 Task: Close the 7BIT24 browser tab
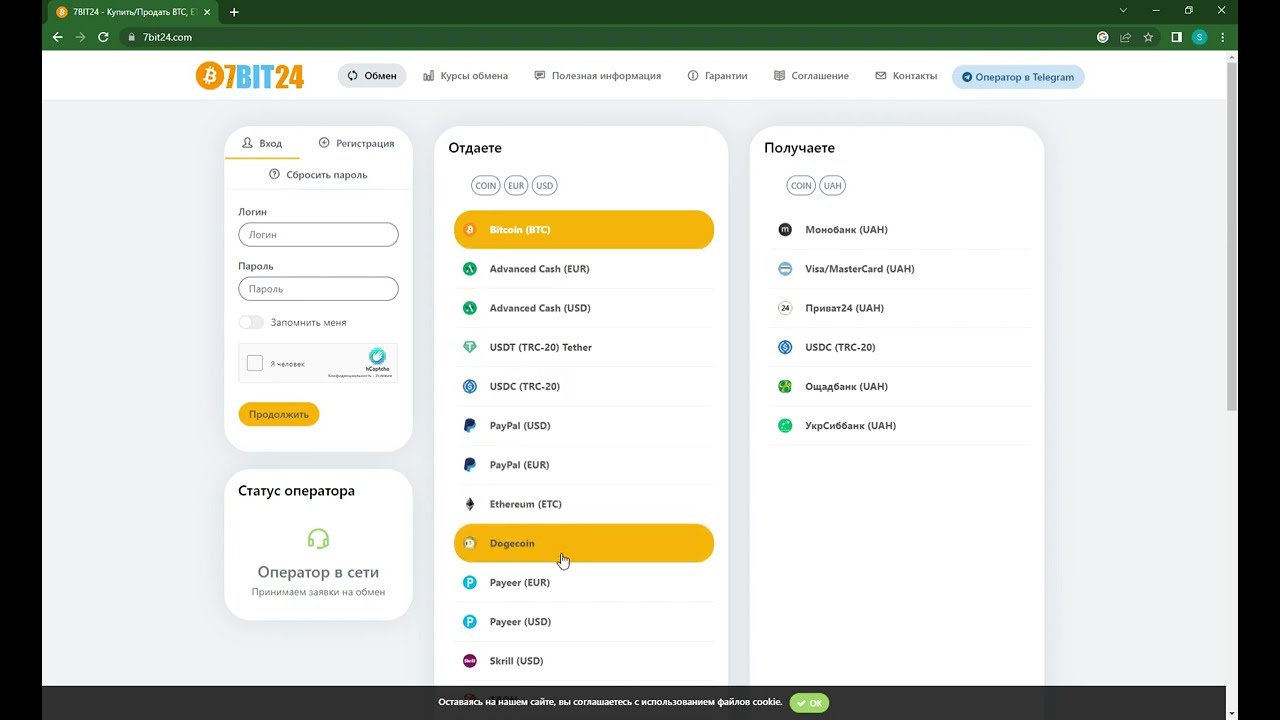pos(207,12)
